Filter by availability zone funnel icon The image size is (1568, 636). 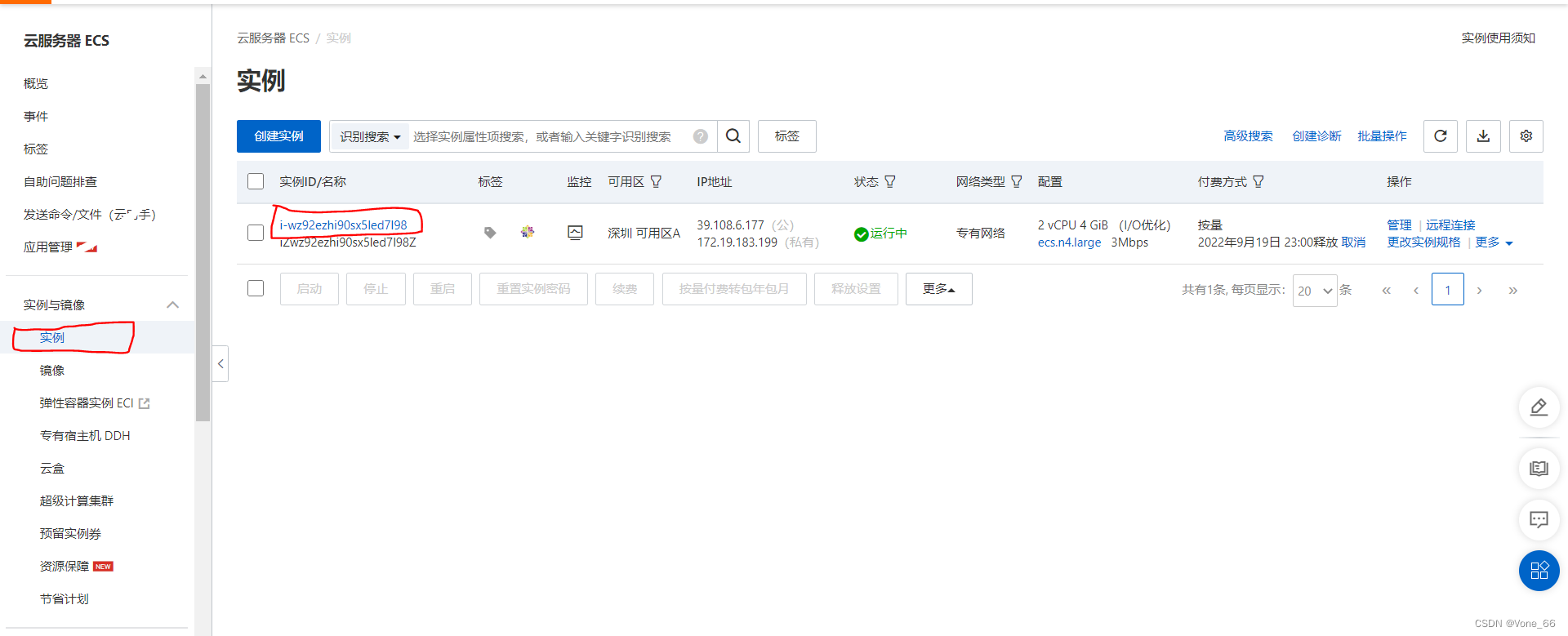coord(656,181)
